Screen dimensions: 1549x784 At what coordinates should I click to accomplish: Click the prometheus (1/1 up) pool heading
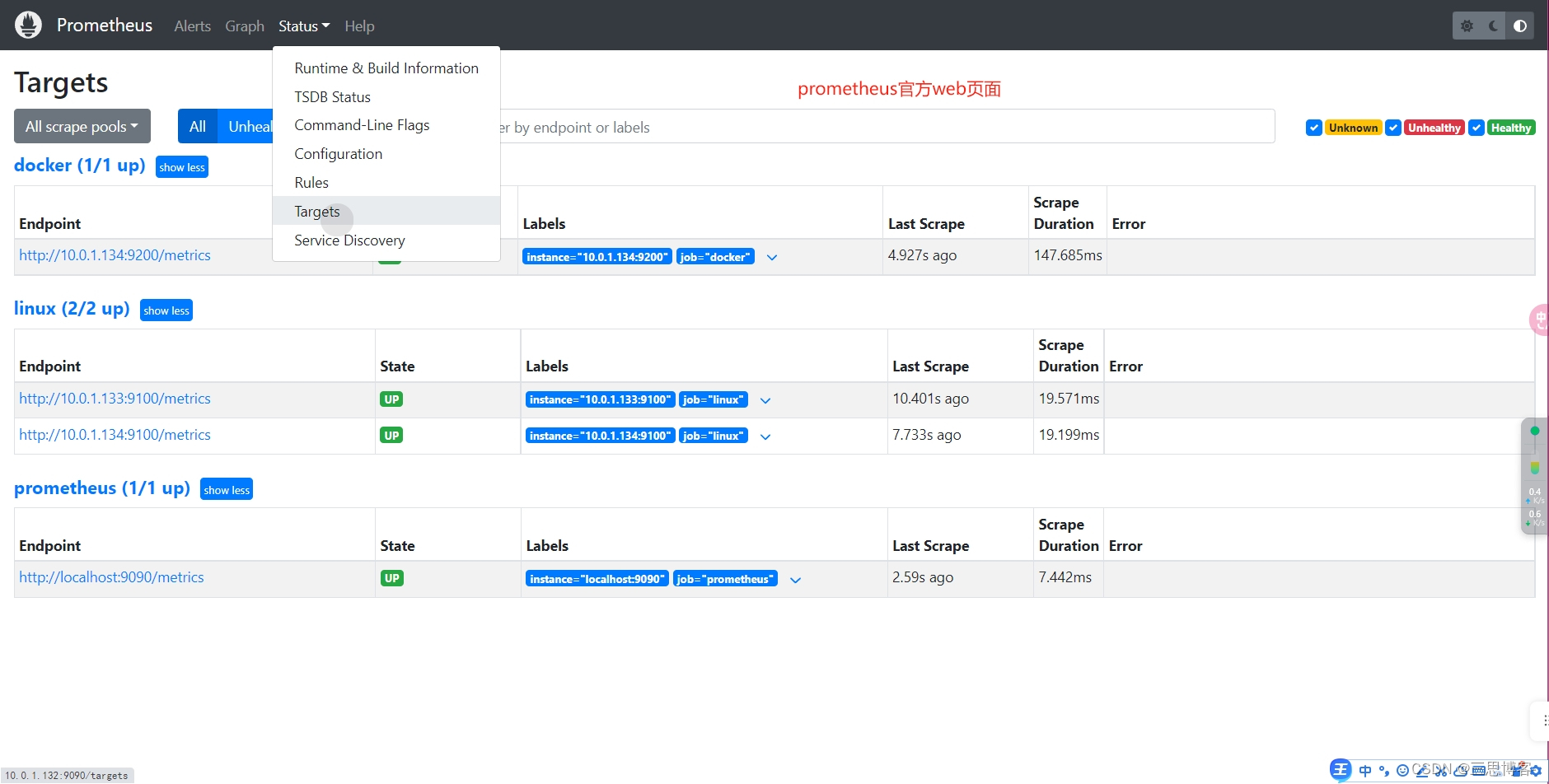102,488
